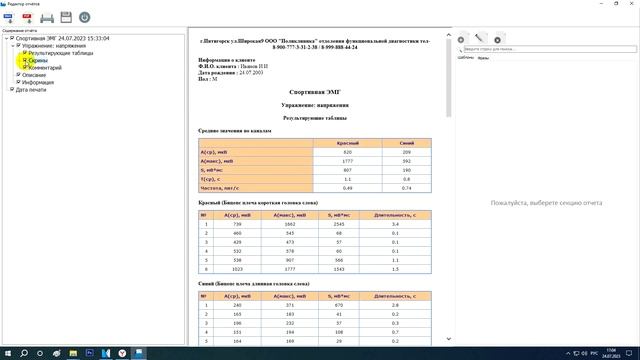Select Описание item in report tree
Screen dimensions: 640x360
coord(34,75)
